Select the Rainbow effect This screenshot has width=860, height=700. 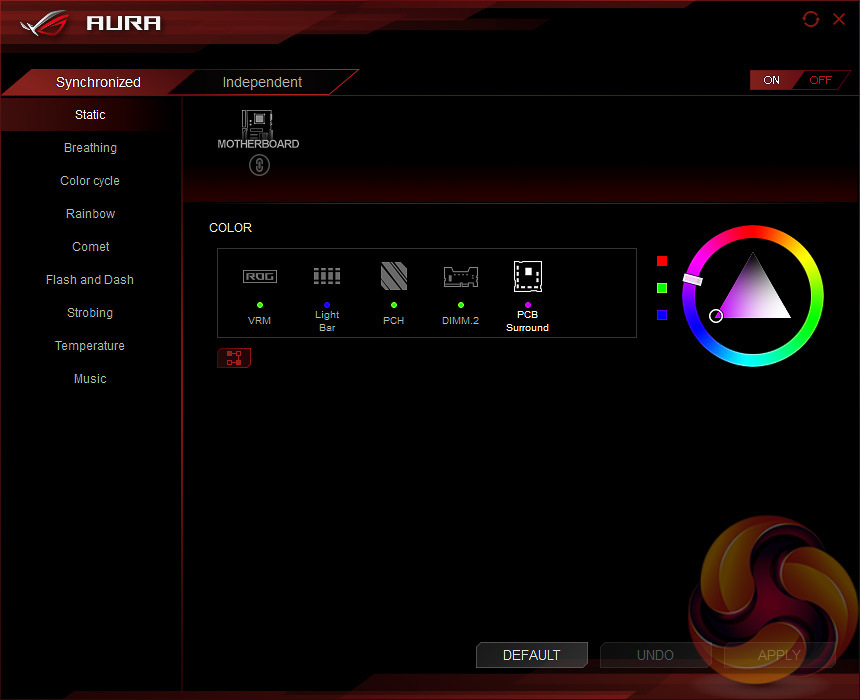coord(90,213)
